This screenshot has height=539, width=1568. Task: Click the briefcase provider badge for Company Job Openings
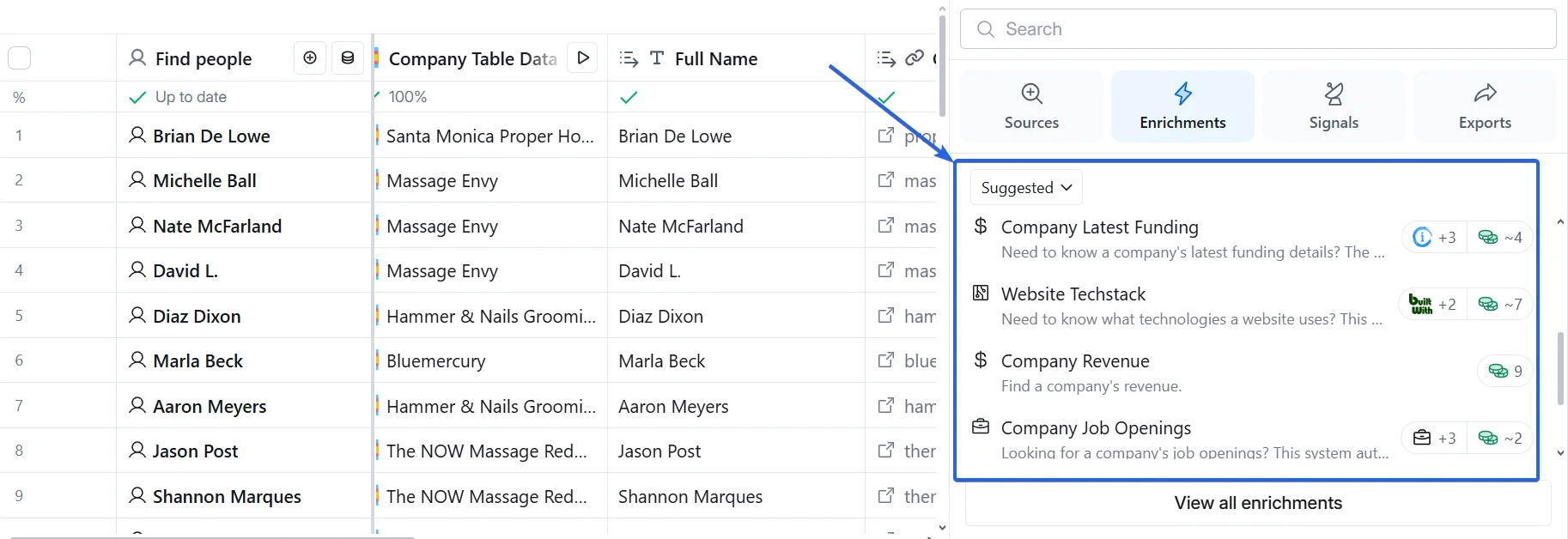pos(1434,438)
